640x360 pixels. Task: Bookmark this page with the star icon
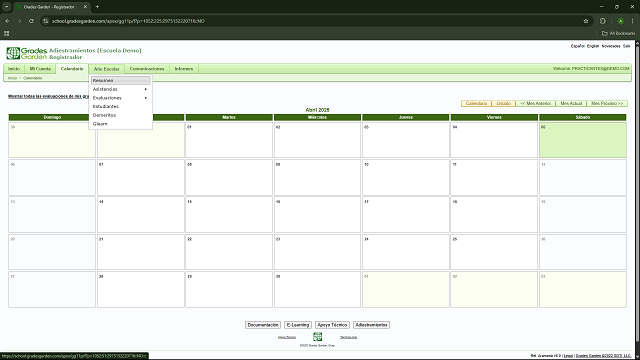point(586,21)
